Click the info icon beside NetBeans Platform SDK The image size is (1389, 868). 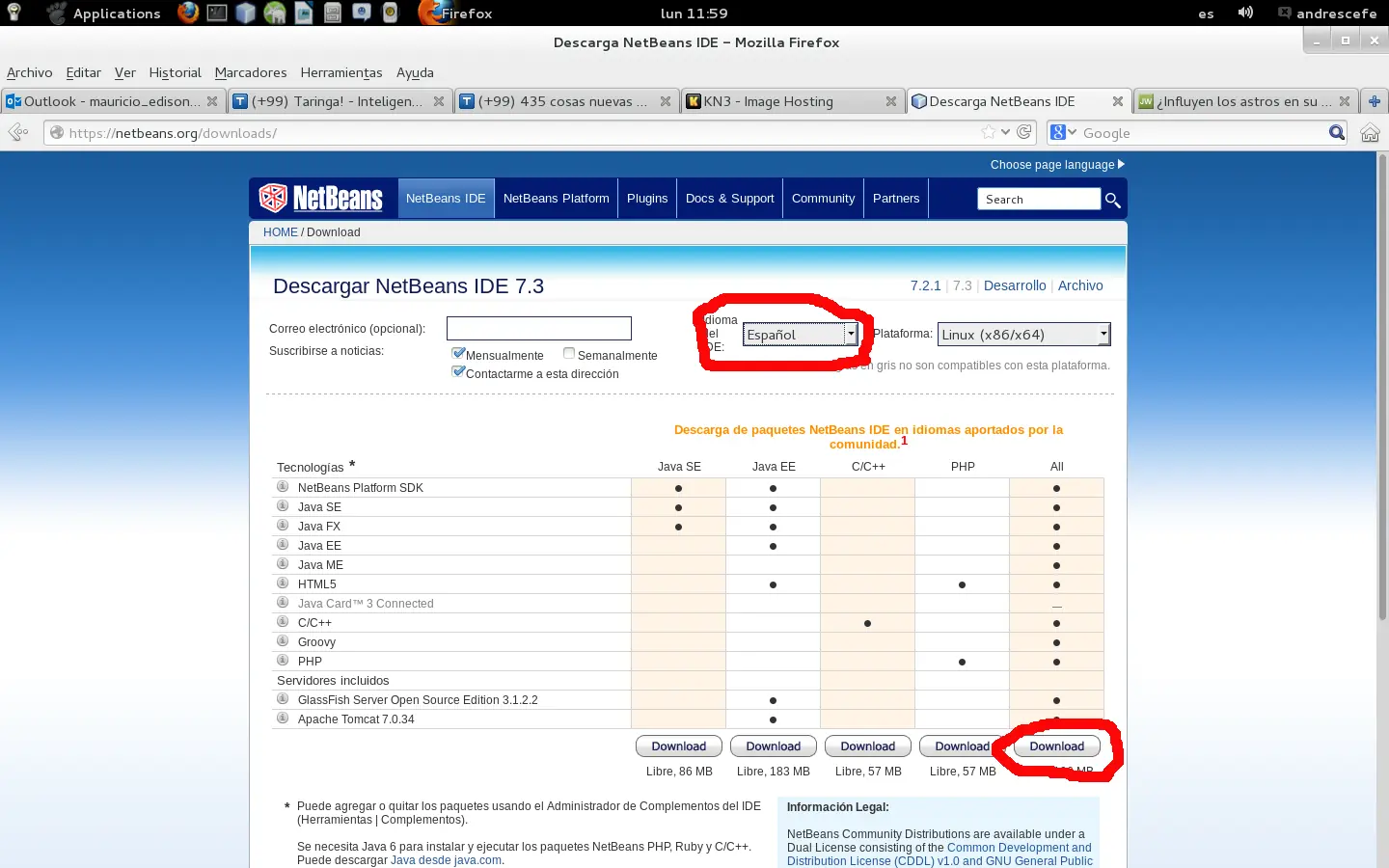284,487
